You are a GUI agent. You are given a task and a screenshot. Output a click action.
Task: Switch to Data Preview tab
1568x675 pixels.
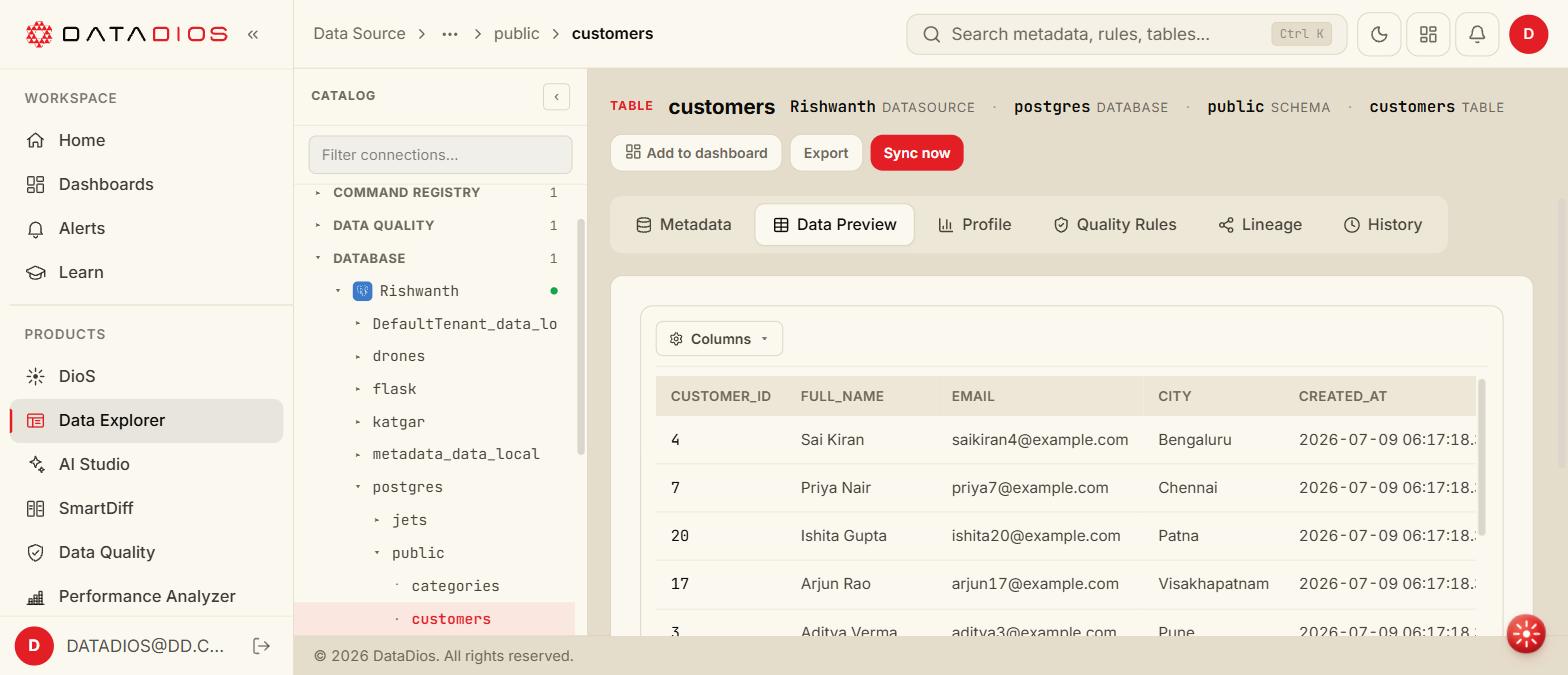834,225
